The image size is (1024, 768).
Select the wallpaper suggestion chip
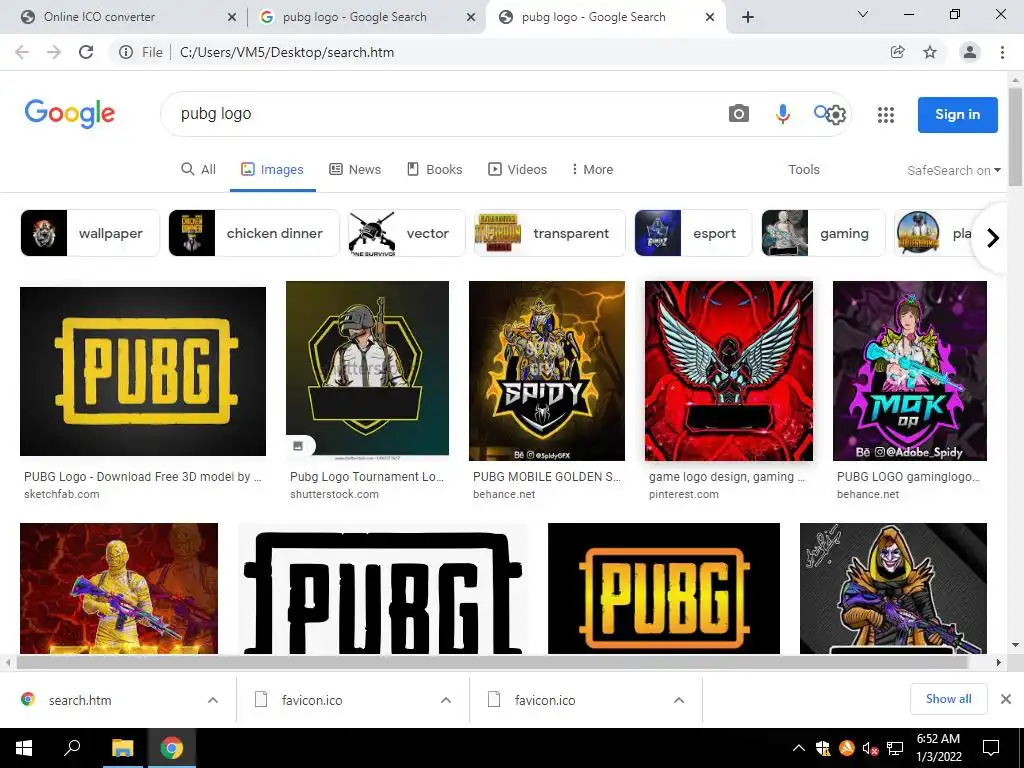coord(90,233)
